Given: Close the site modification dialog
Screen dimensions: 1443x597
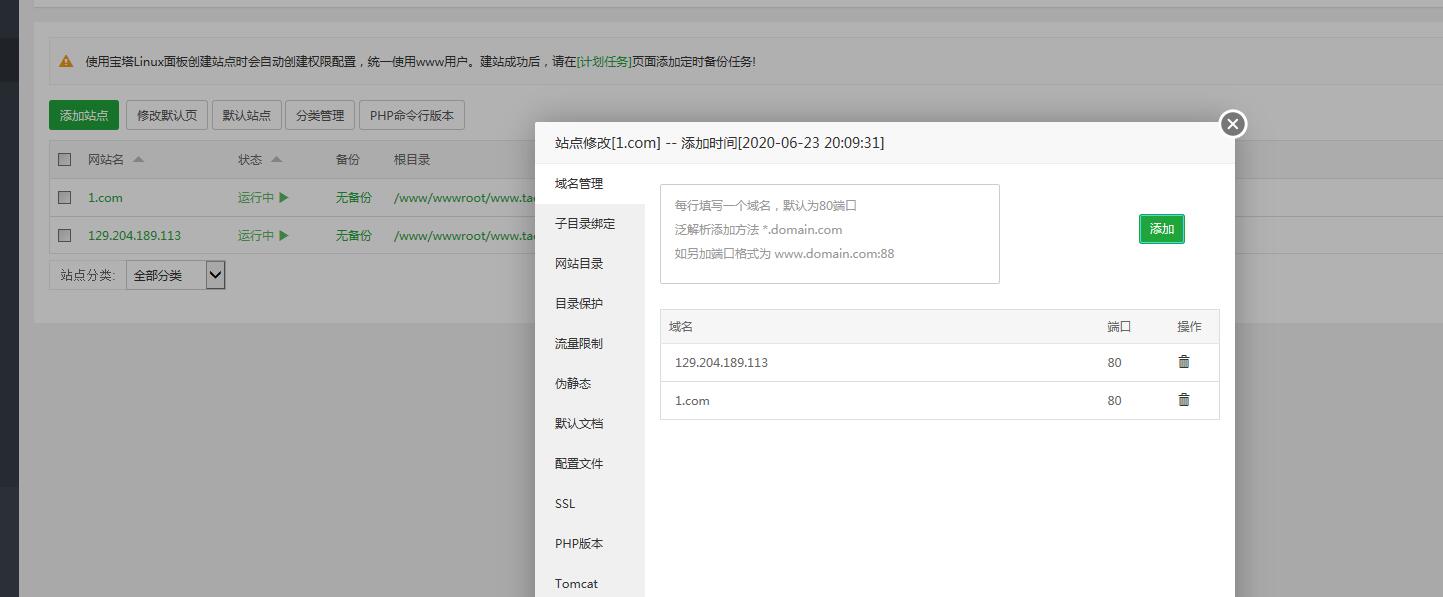Looking at the screenshot, I should pos(1233,124).
